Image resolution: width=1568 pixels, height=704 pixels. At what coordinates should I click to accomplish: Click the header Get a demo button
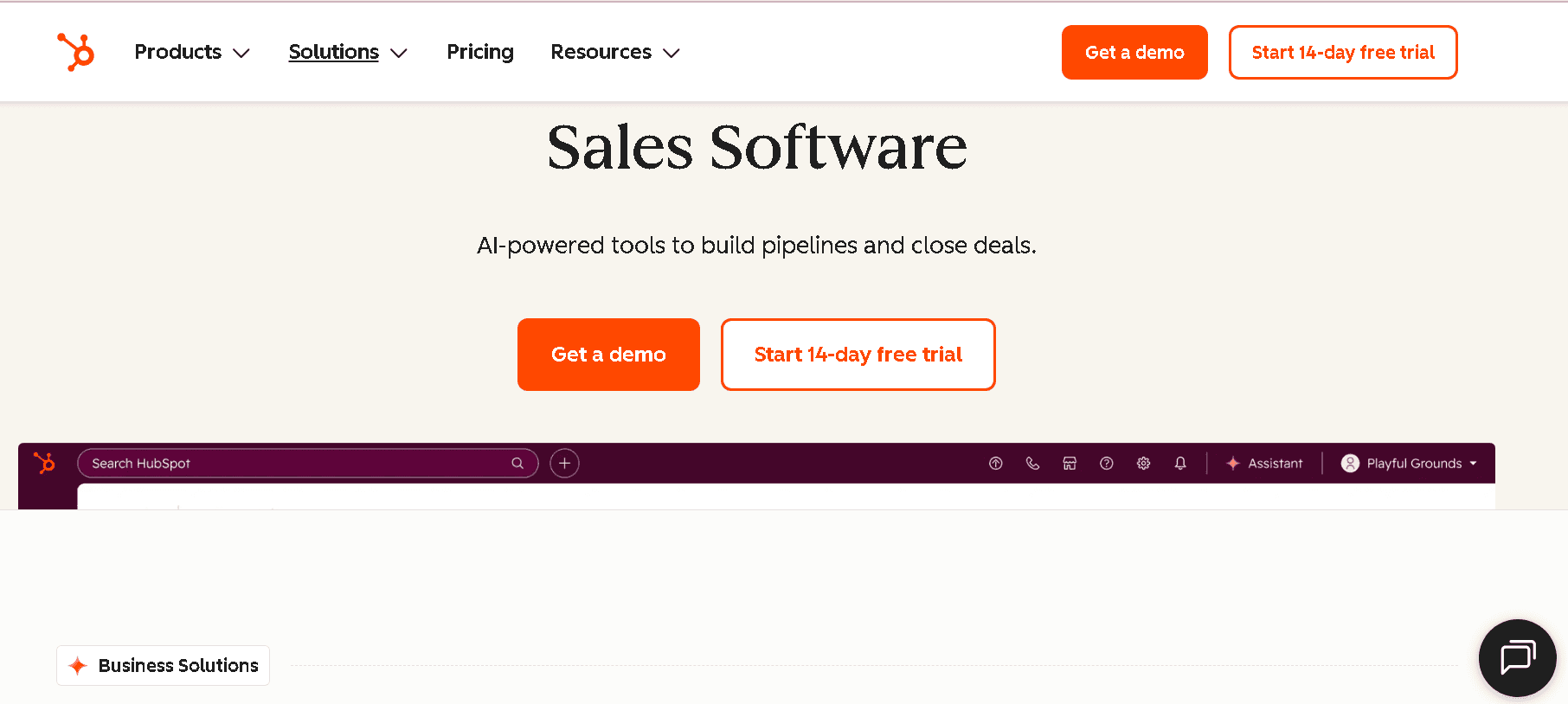1134,53
